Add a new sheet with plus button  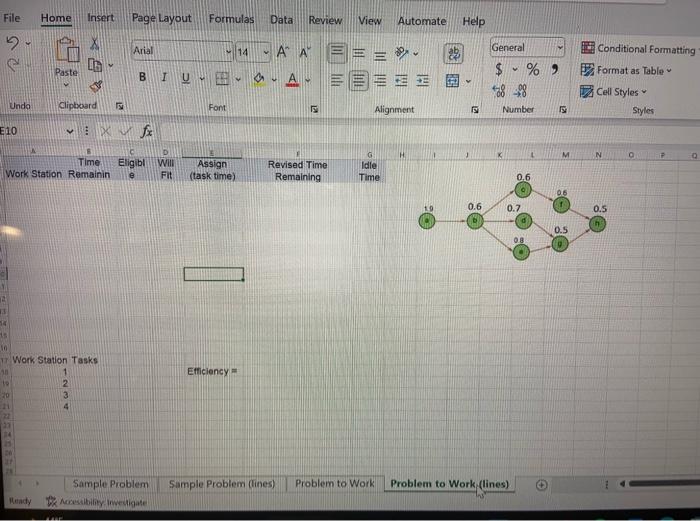click(x=541, y=485)
